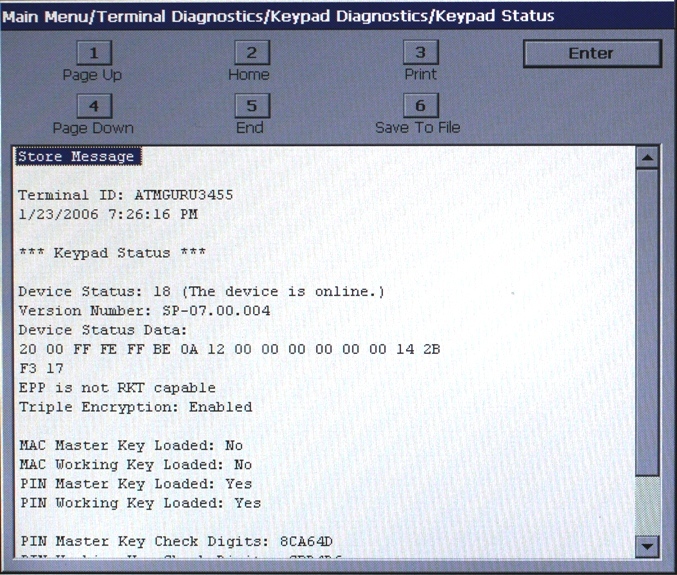Click the Enter button
Viewport: 677px width, 575px height.
click(591, 54)
